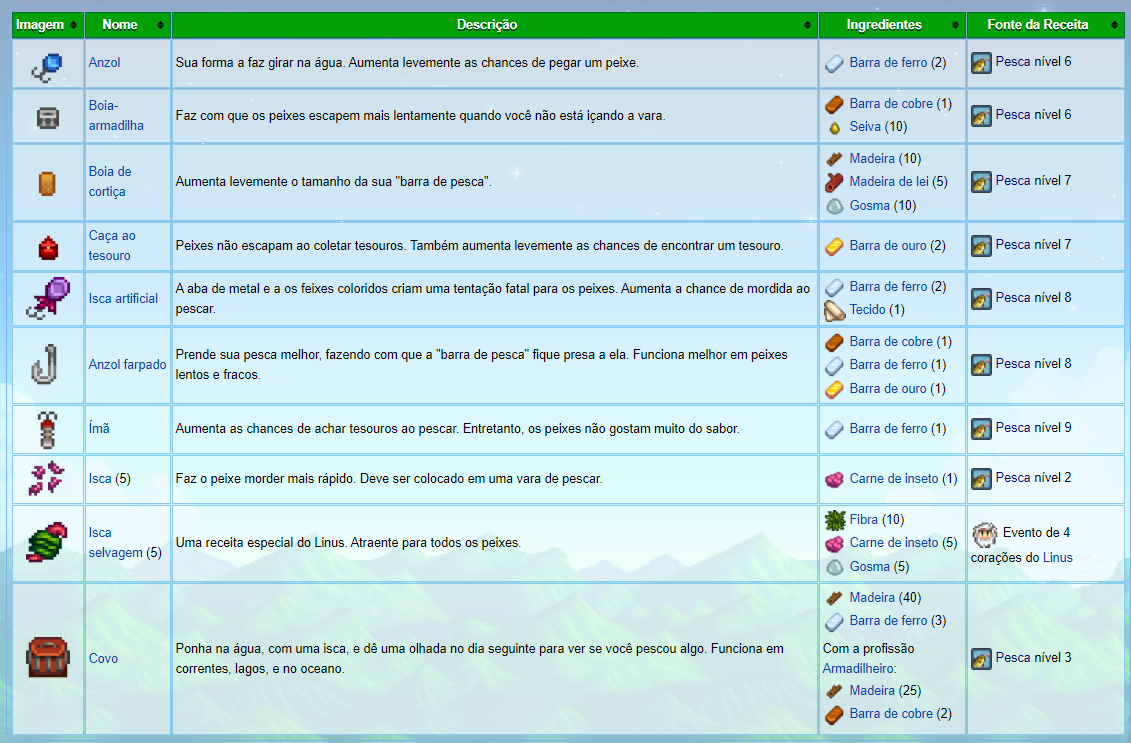Open the Isca selvagem link
The image size is (1131, 743).
(115, 542)
